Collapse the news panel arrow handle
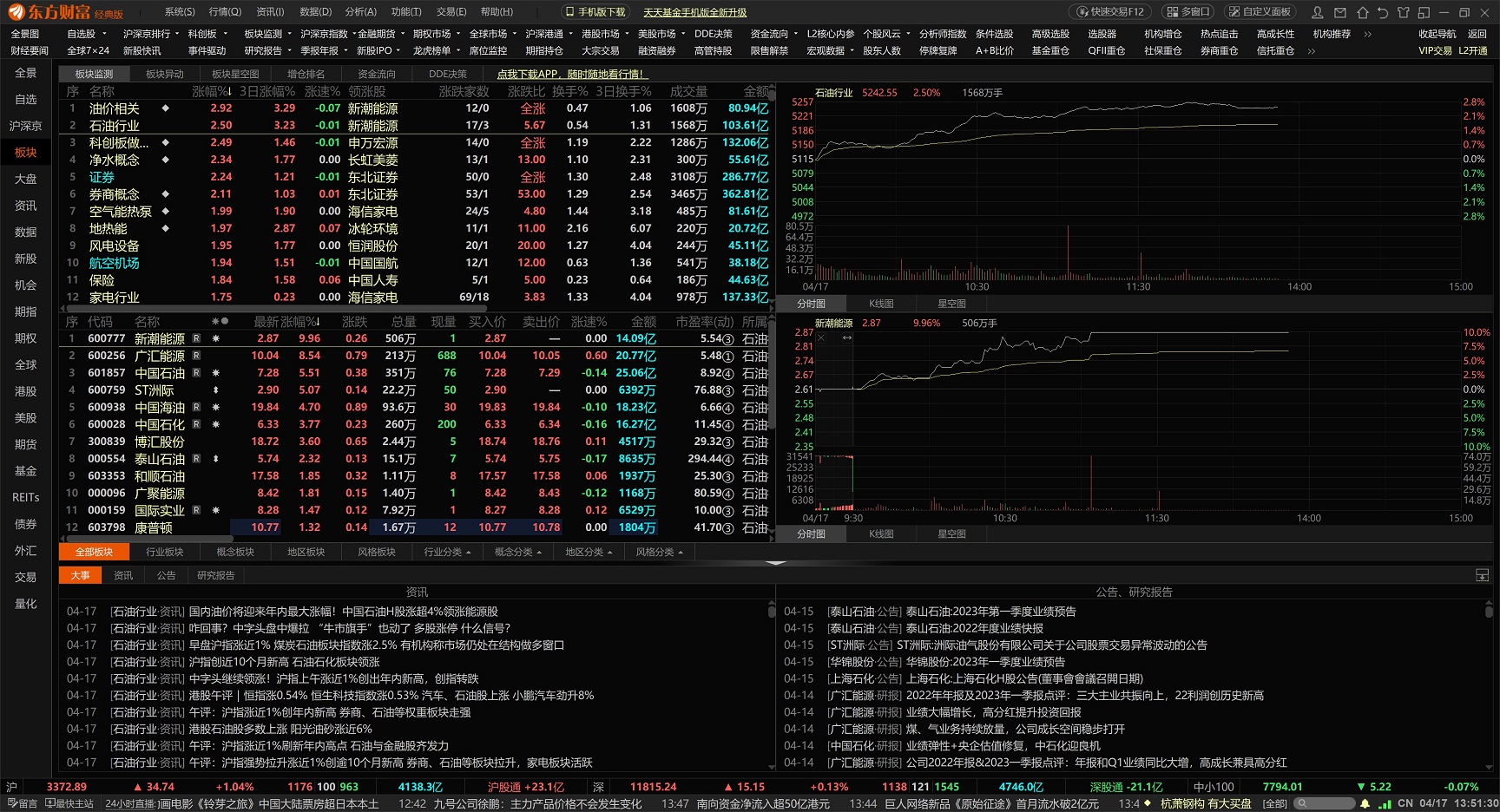Viewport: 1500px width, 812px height. (776, 563)
